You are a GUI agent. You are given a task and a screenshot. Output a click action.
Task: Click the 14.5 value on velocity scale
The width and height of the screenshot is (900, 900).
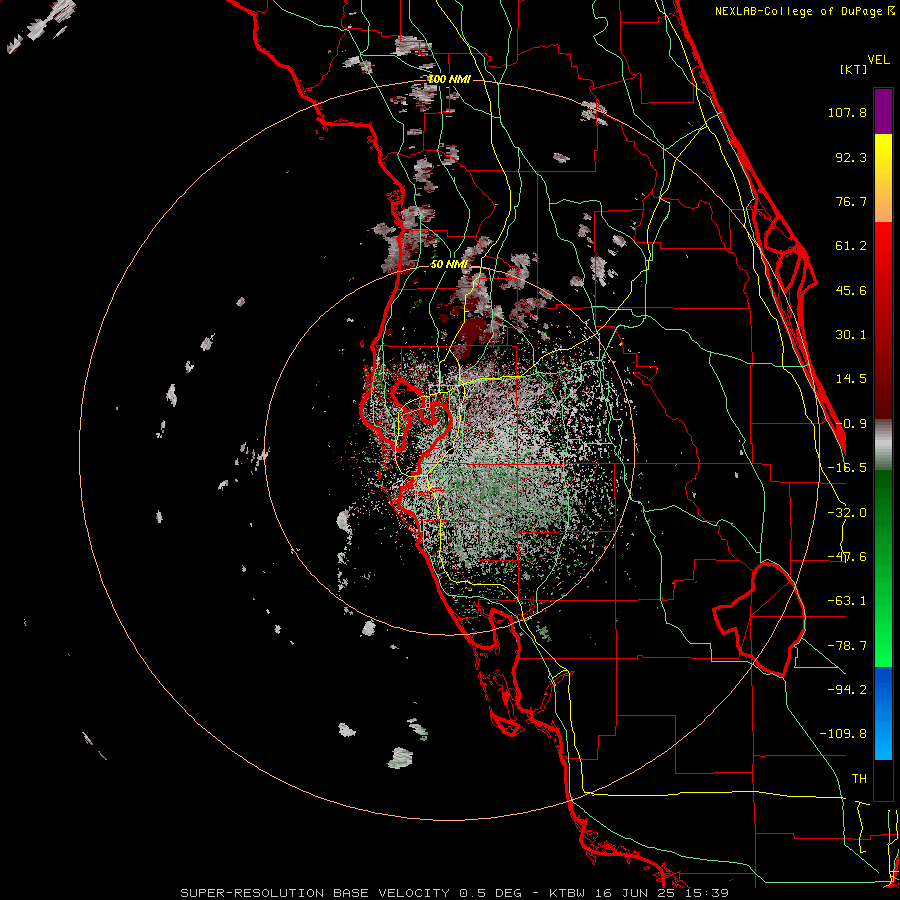coord(851,379)
